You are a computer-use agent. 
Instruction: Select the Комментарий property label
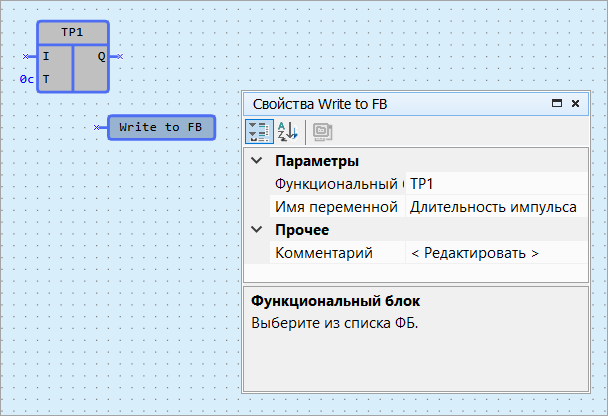[324, 253]
